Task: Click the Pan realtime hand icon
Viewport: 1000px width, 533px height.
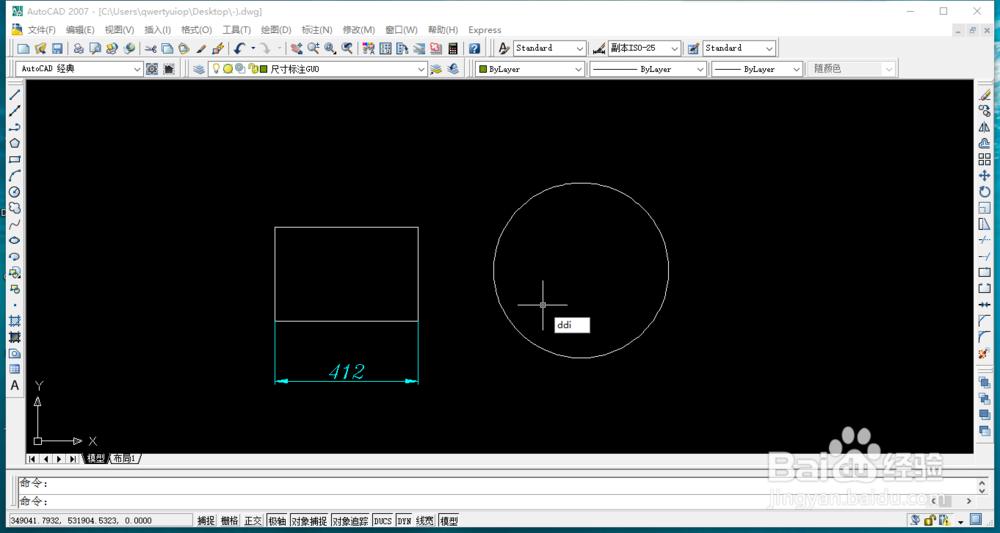Action: 297,48
